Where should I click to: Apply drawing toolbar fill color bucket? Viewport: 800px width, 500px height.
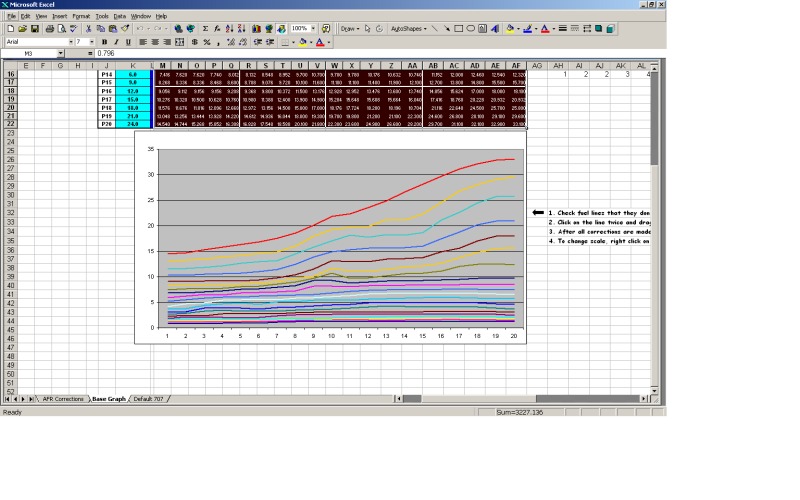tap(510, 29)
